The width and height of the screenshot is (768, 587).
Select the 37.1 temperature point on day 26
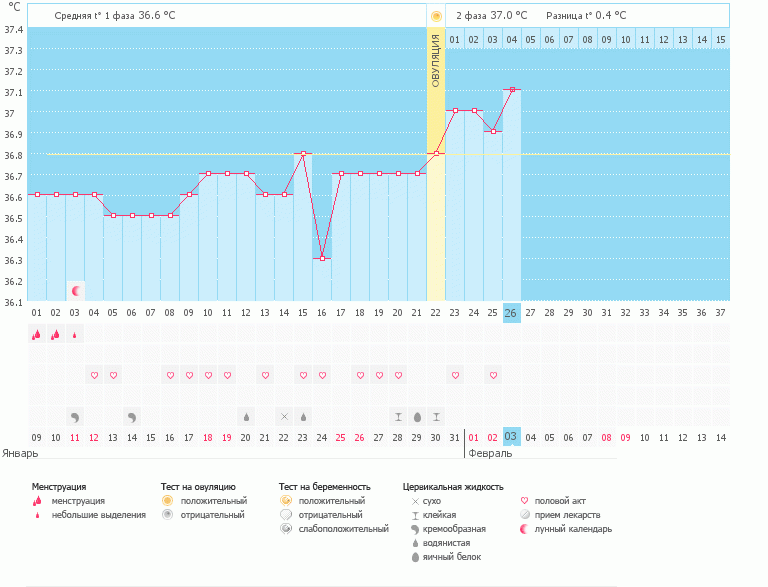pos(512,90)
